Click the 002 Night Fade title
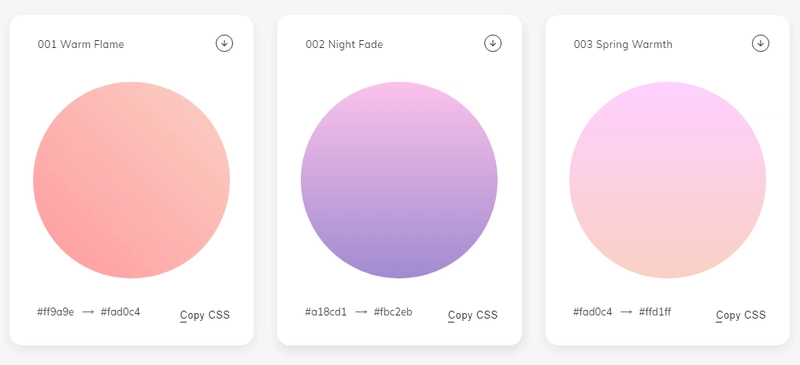The image size is (800, 365). (x=344, y=44)
